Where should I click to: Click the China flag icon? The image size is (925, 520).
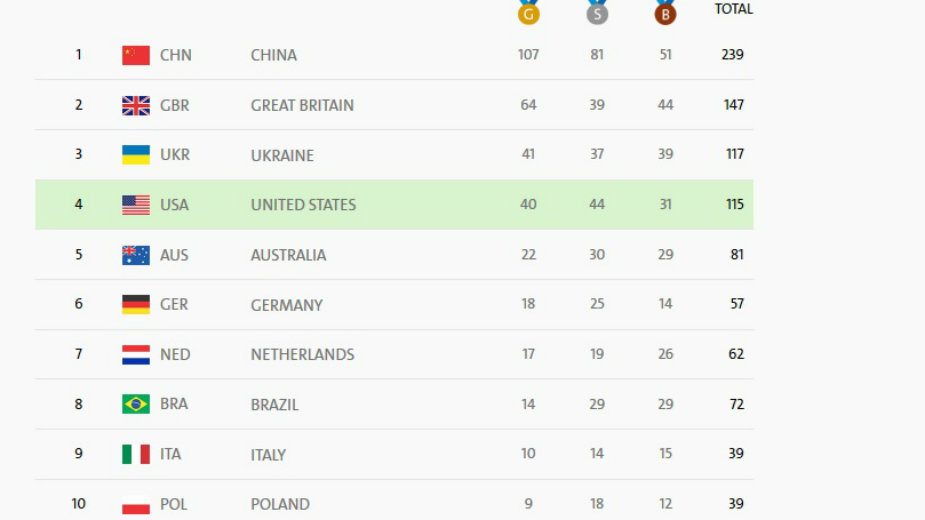pos(136,55)
